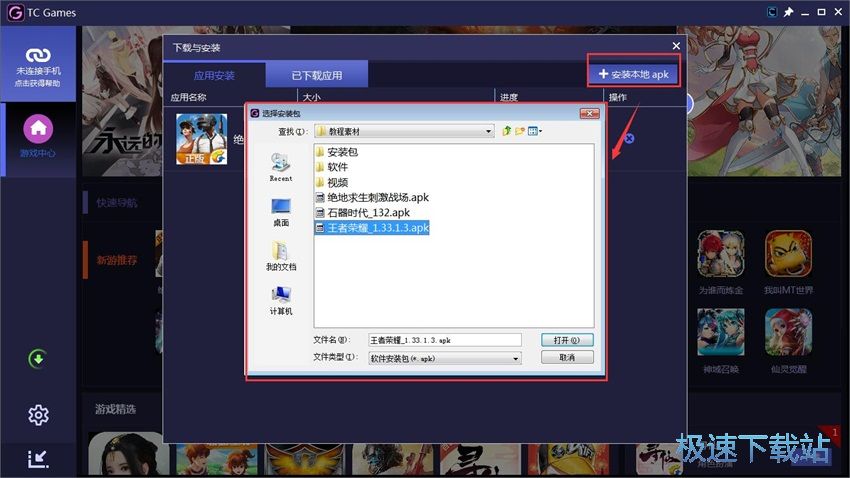
Task: Open the unconnected phone help icon
Action: point(38,55)
